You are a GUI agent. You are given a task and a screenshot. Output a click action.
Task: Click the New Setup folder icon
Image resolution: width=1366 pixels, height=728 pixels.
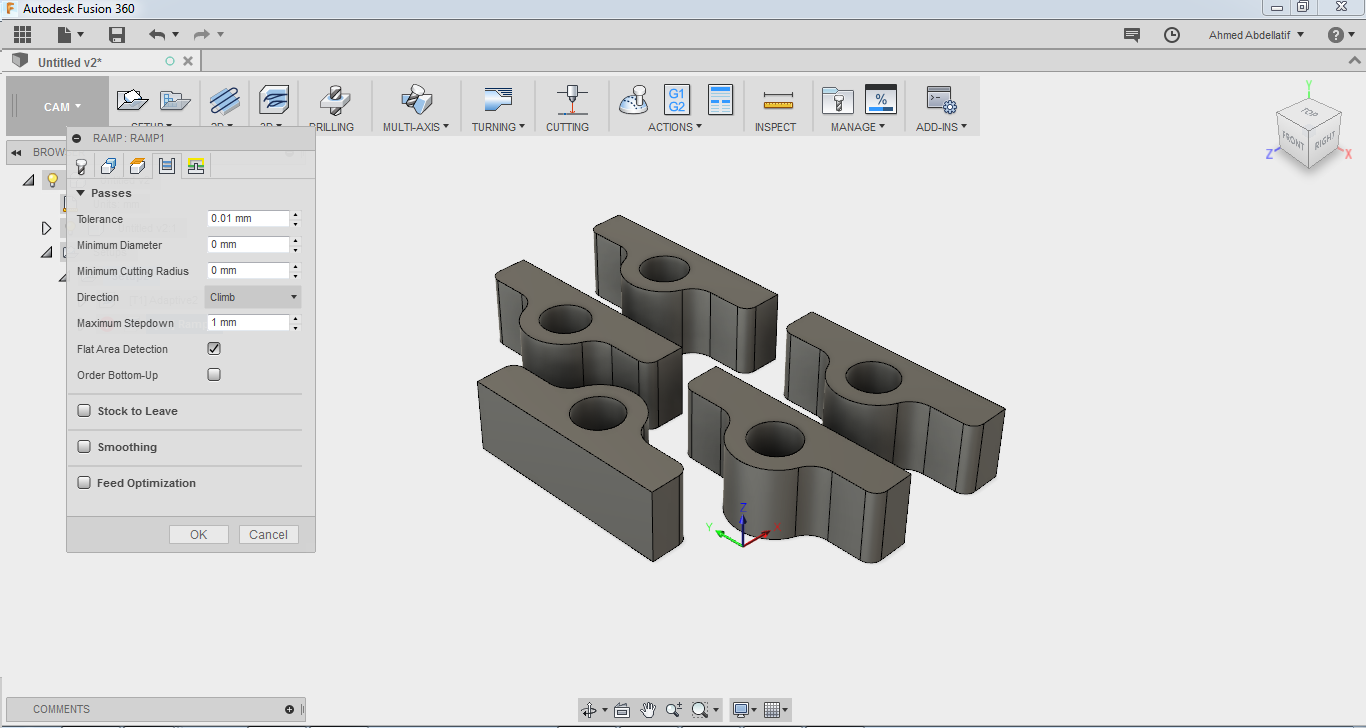point(132,99)
